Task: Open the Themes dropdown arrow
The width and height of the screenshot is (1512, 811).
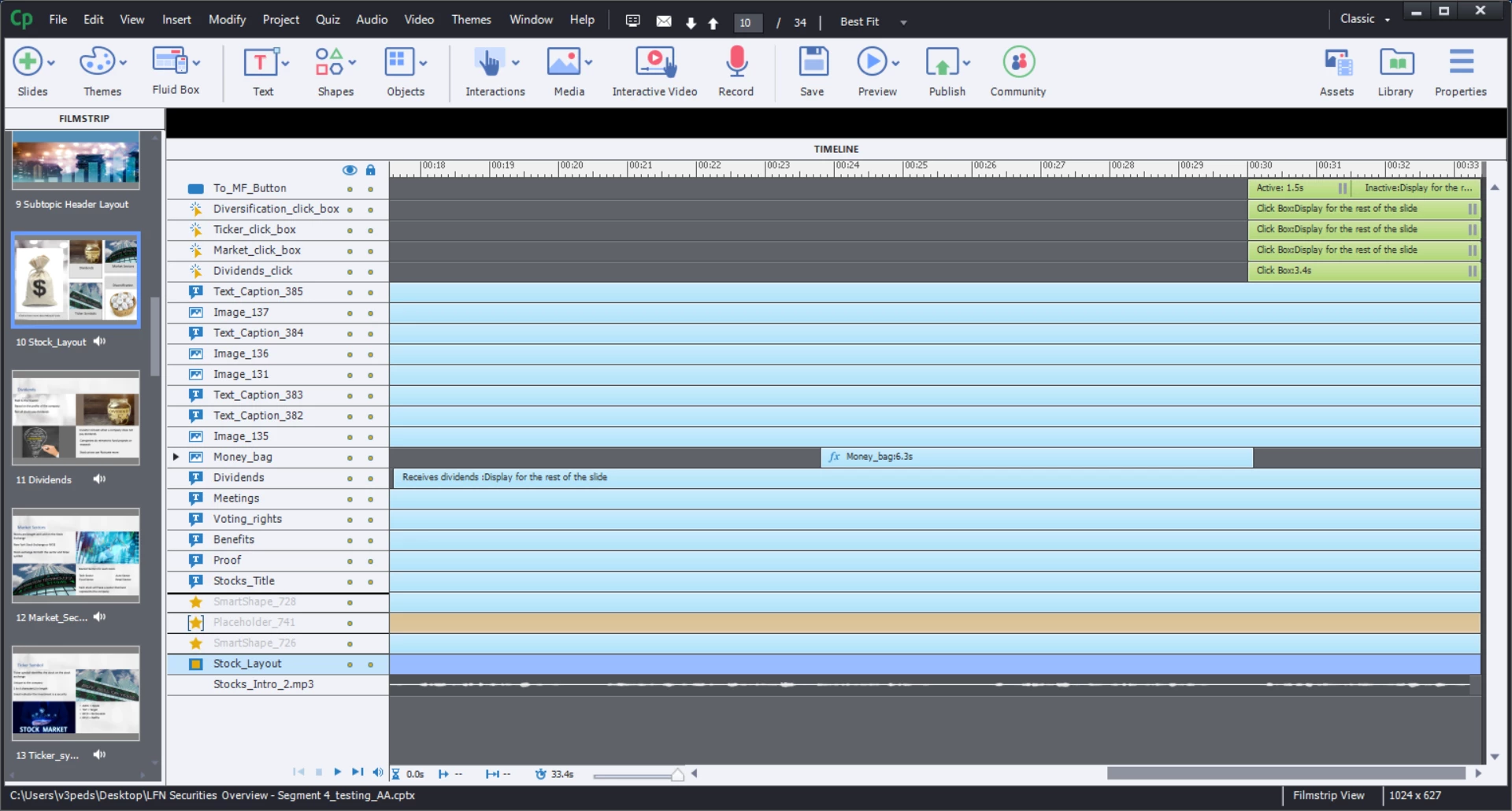Action: [x=123, y=63]
